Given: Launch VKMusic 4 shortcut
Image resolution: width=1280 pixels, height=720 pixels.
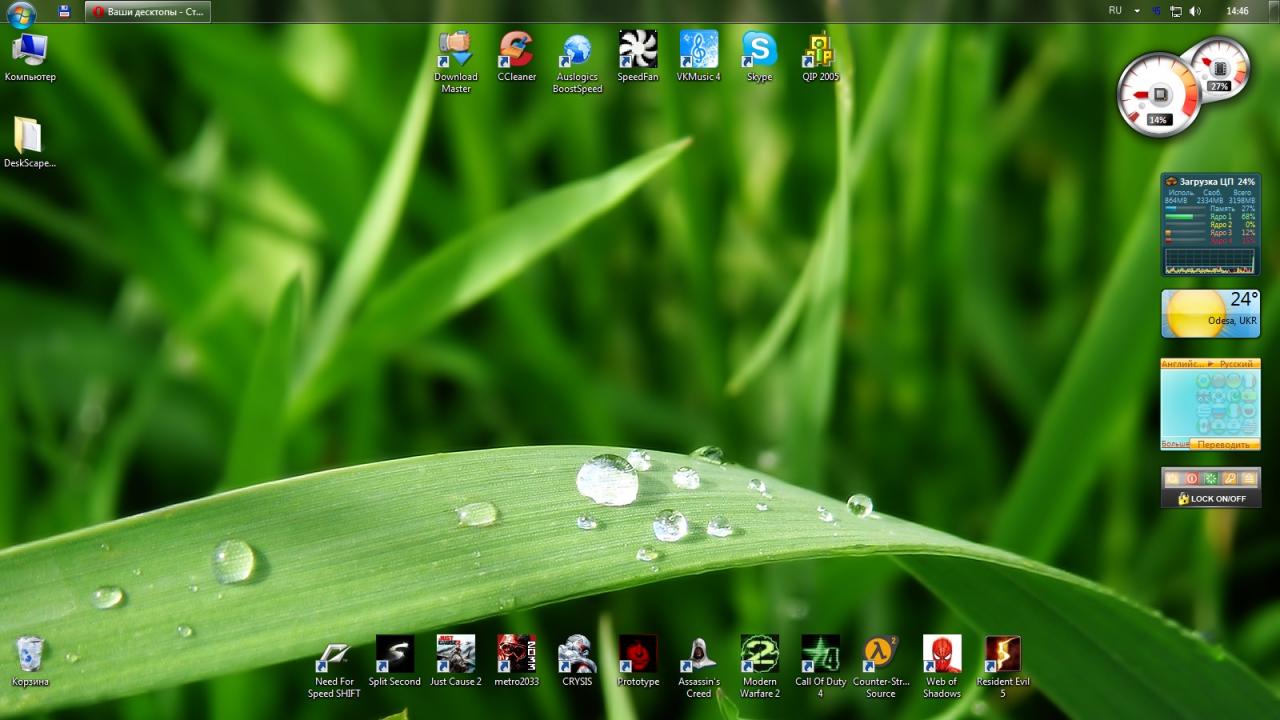Looking at the screenshot, I should (699, 57).
